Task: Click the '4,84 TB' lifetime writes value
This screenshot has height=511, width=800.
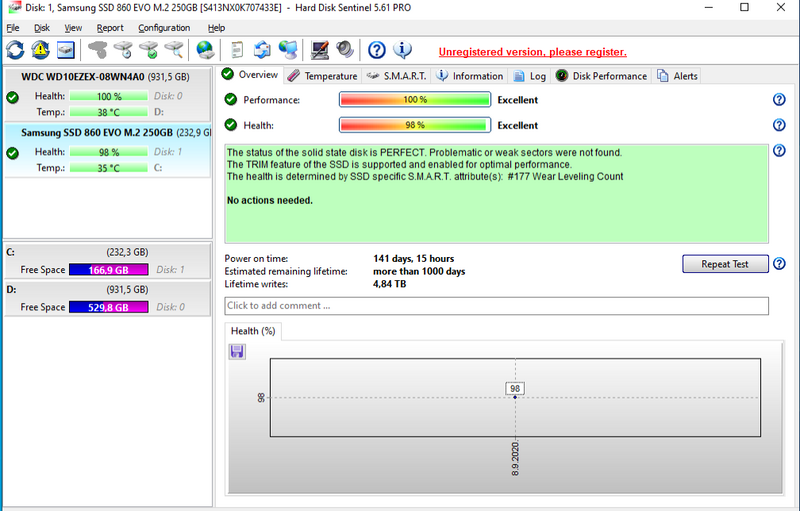Action: [x=389, y=284]
